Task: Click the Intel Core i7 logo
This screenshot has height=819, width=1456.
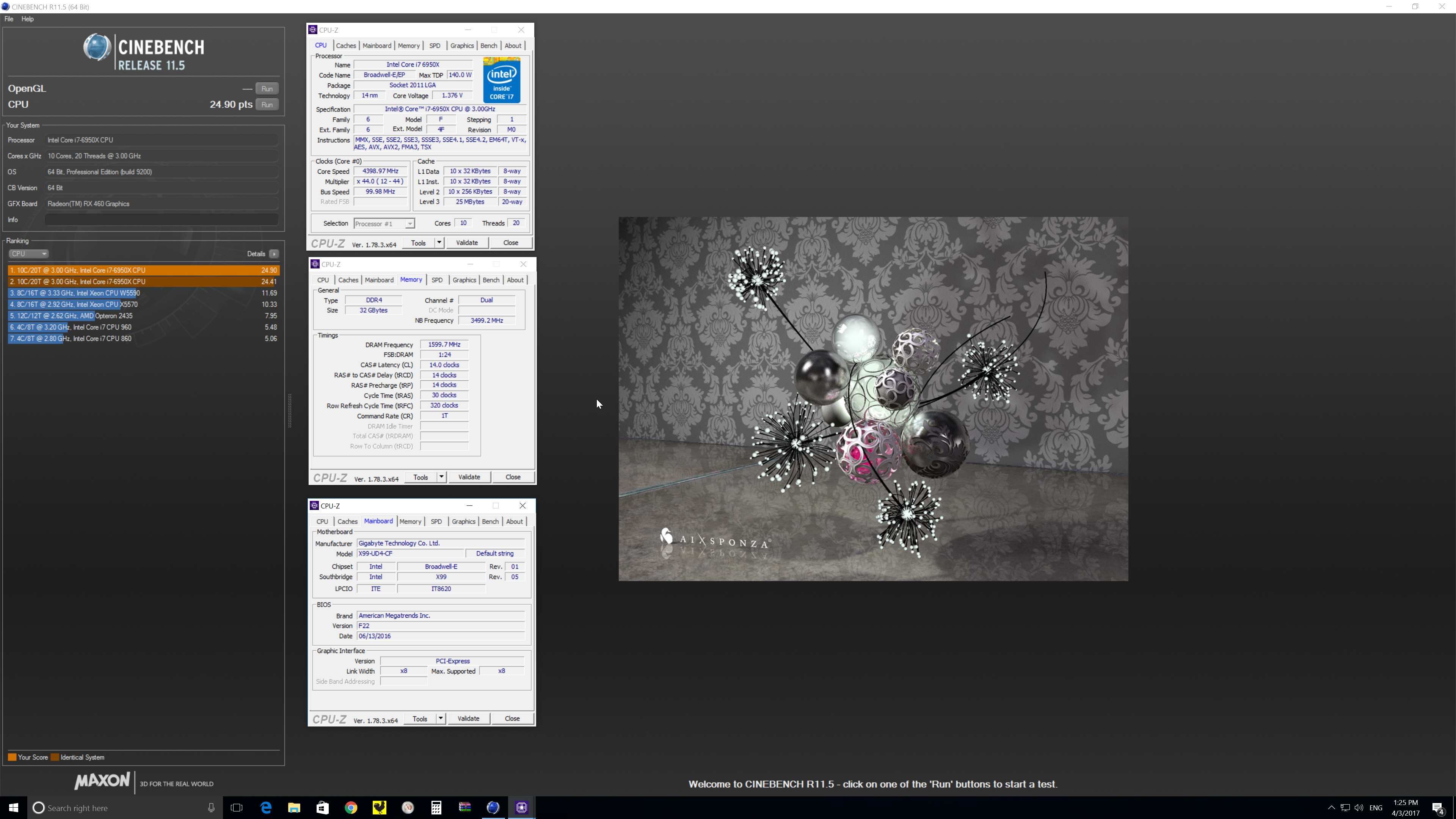Action: pyautogui.click(x=502, y=80)
